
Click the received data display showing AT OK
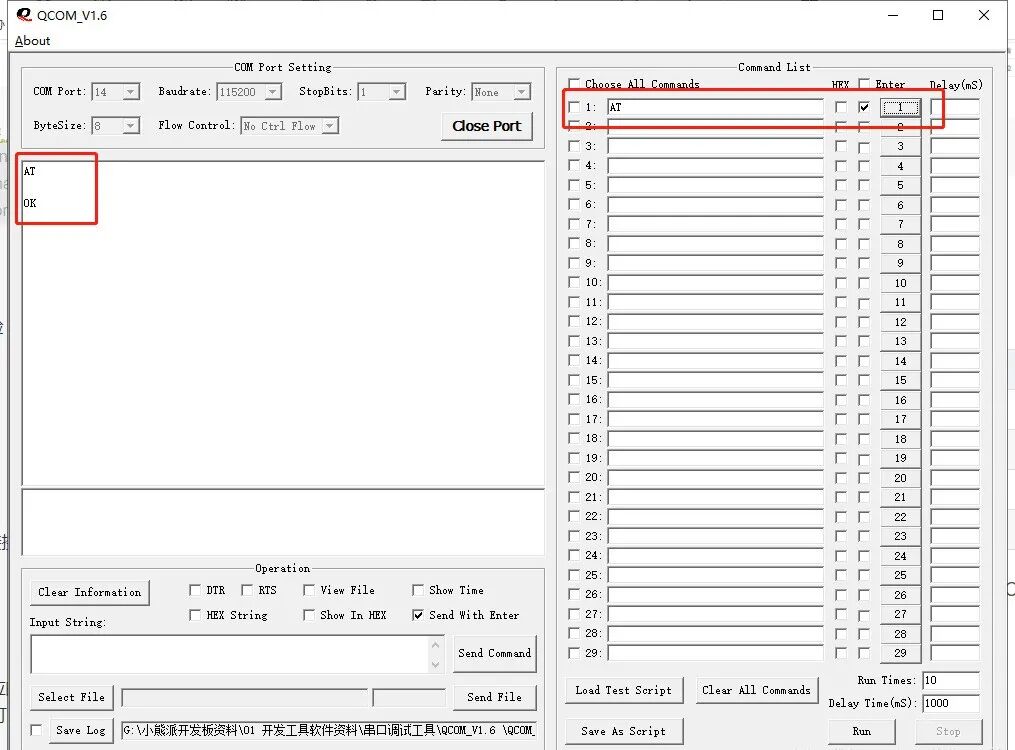pos(283,323)
